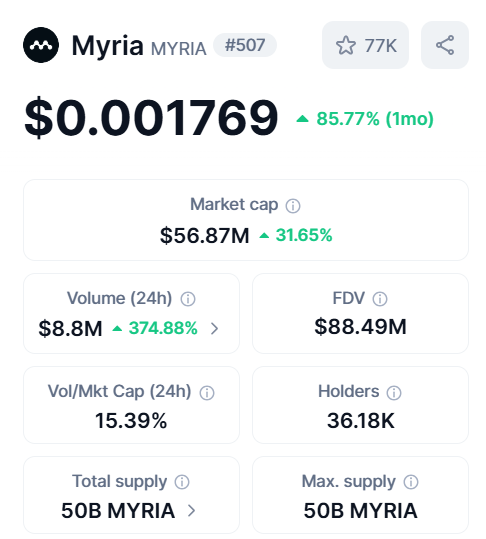Click the $0.001769 price value
Screen dimensions: 486x539
(151, 118)
